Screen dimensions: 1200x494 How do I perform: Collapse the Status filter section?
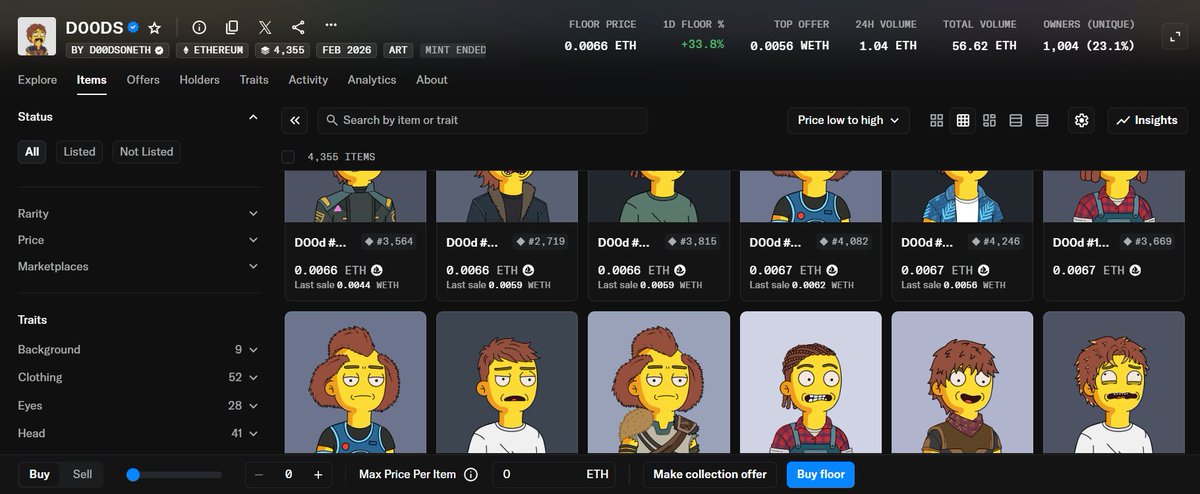point(253,117)
